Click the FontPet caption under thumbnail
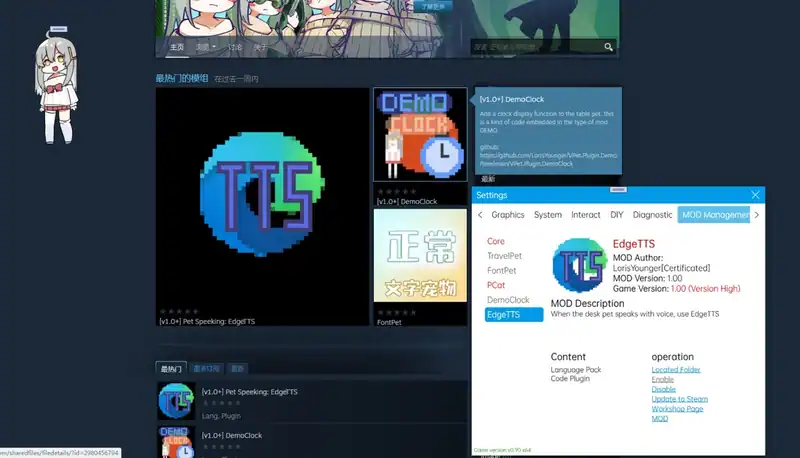Image resolution: width=800 pixels, height=458 pixels. pyautogui.click(x=389, y=322)
